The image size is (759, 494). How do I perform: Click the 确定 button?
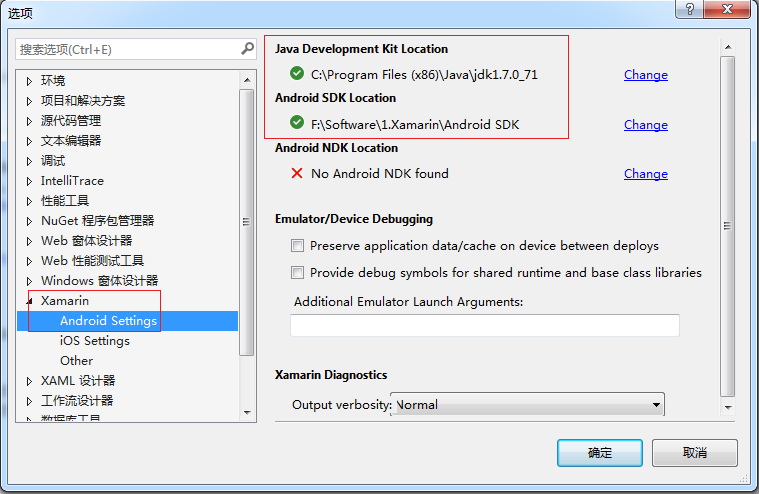(600, 453)
